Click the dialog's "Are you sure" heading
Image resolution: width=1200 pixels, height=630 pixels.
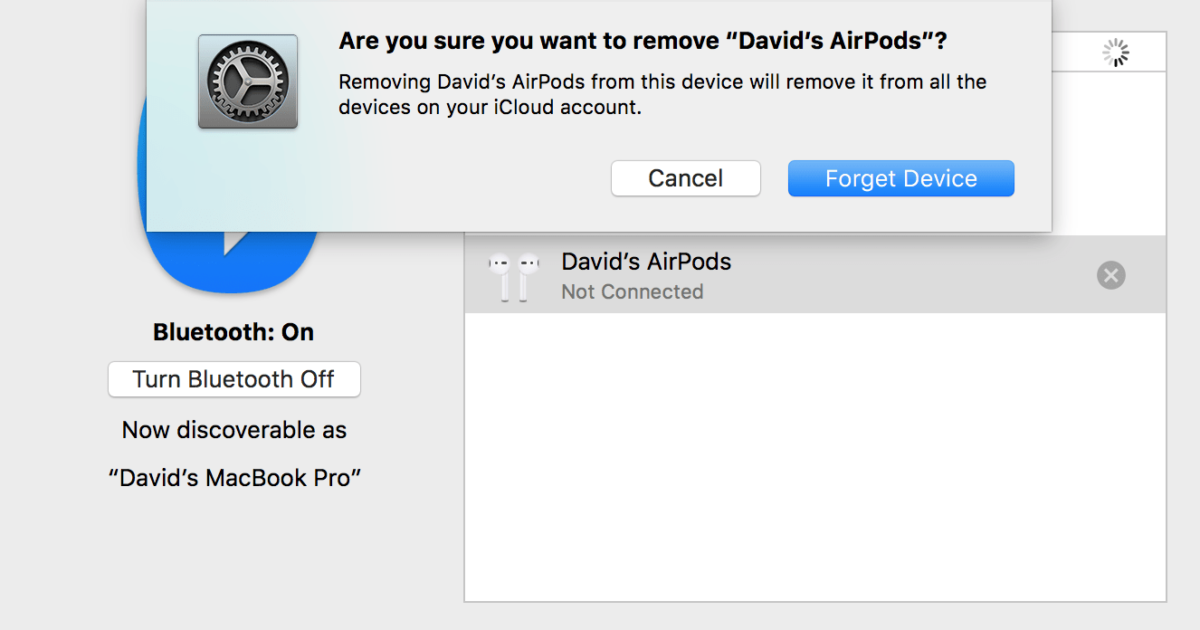click(x=643, y=42)
